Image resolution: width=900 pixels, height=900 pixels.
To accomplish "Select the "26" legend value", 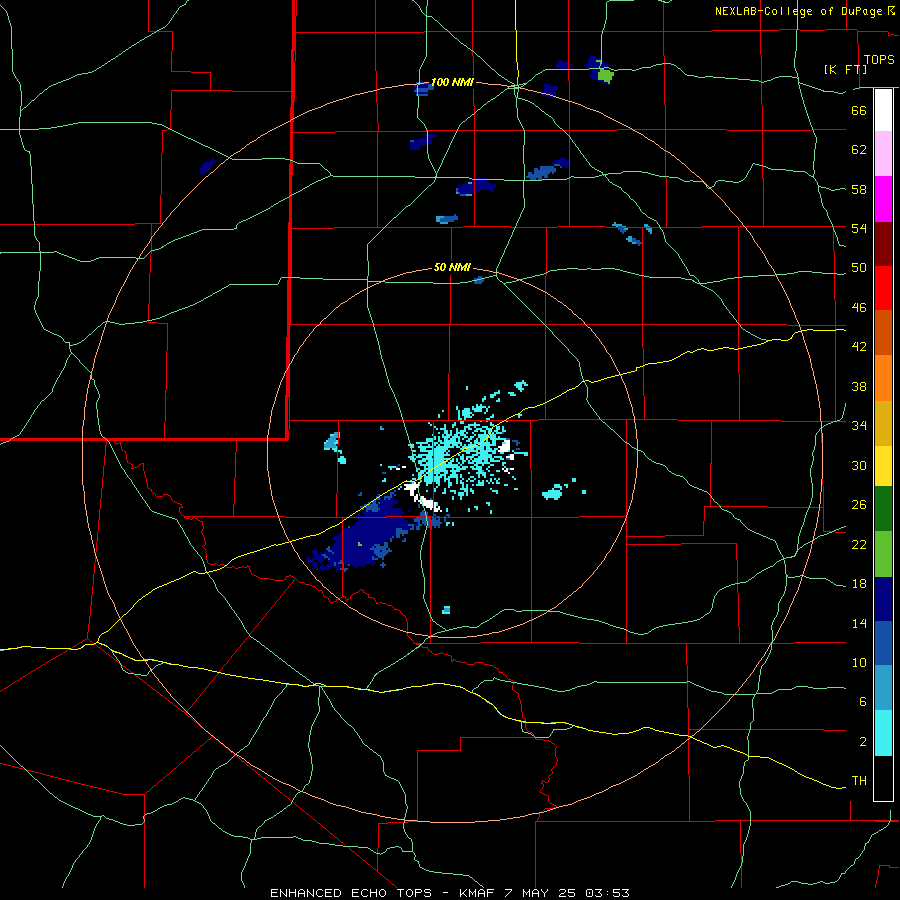I will pyautogui.click(x=859, y=505).
